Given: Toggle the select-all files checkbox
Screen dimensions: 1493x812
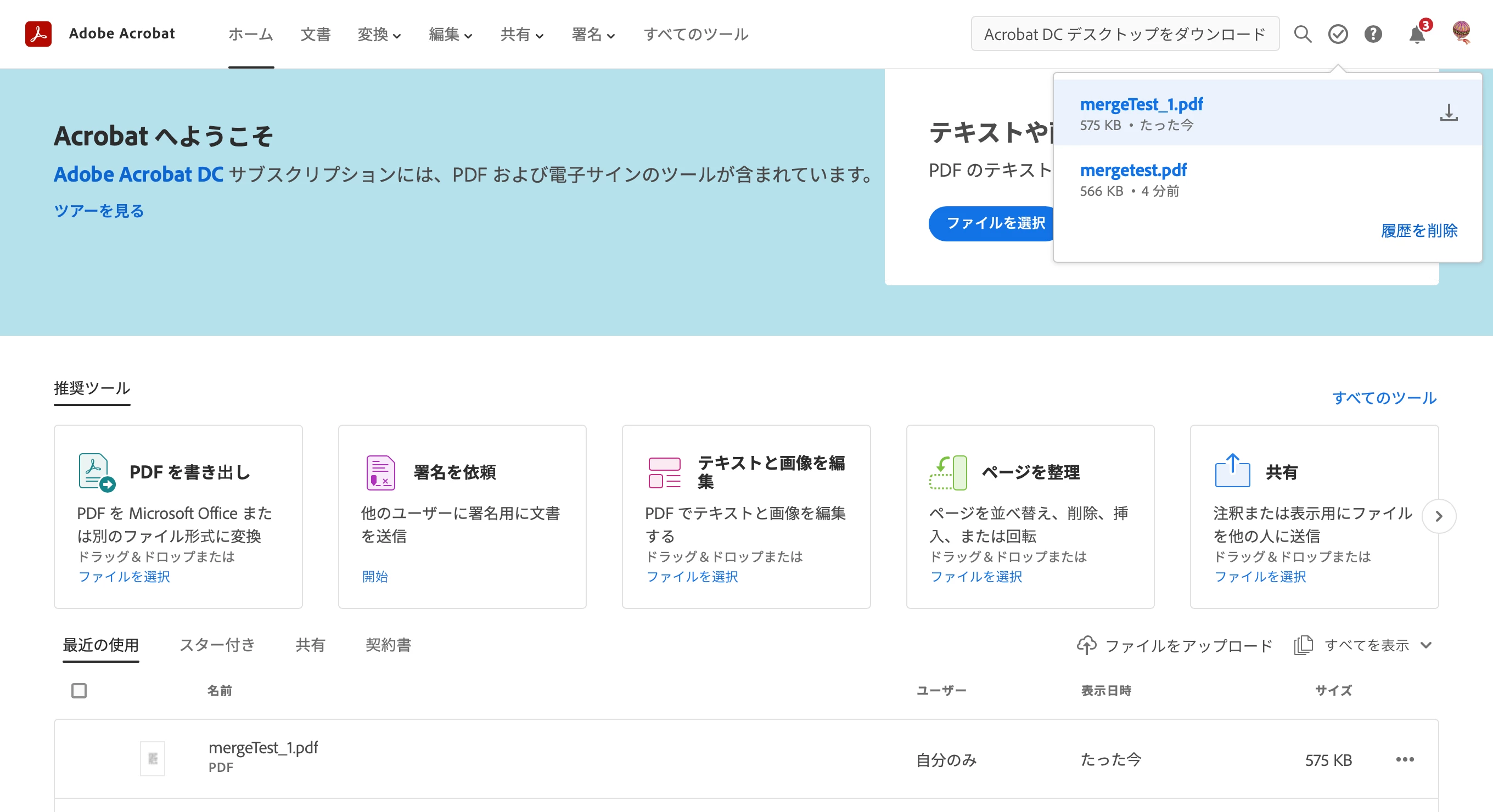Looking at the screenshot, I should point(79,690).
